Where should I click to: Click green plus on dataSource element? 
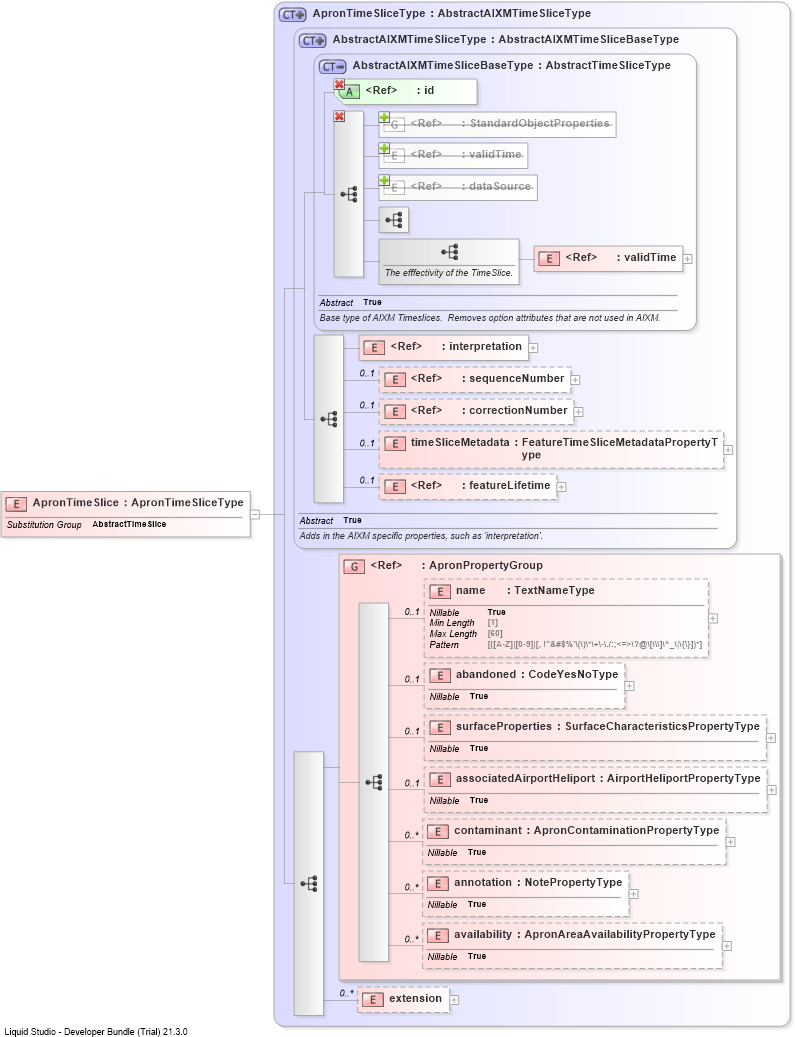click(384, 180)
